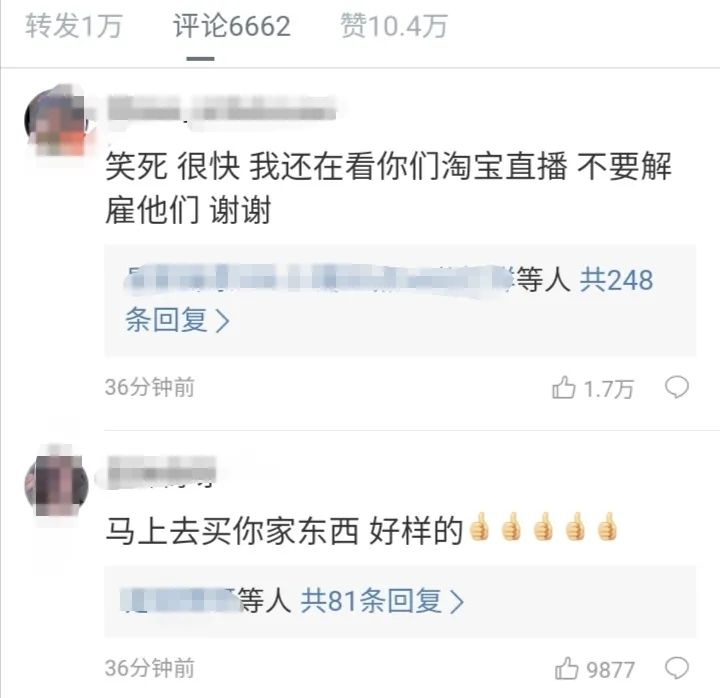Select the 评论6662 tab
This screenshot has height=698, width=720.
(232, 26)
